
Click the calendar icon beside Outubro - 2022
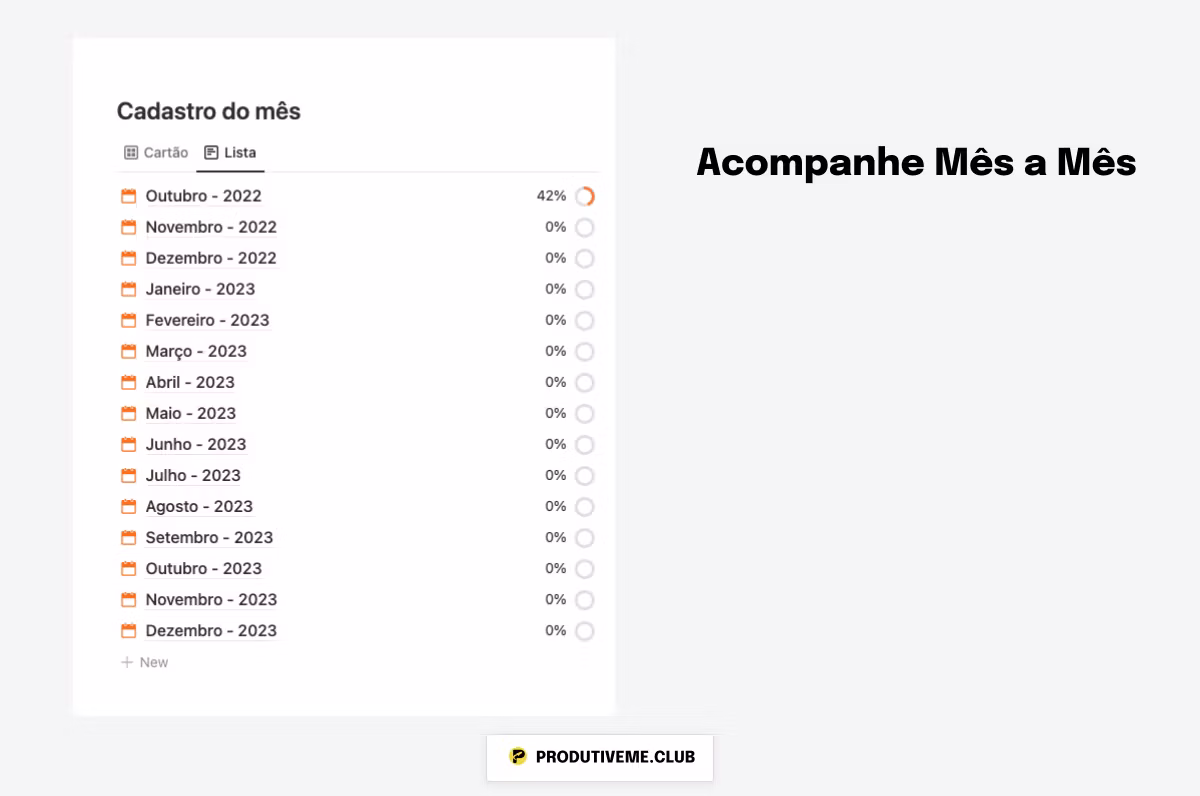point(128,196)
